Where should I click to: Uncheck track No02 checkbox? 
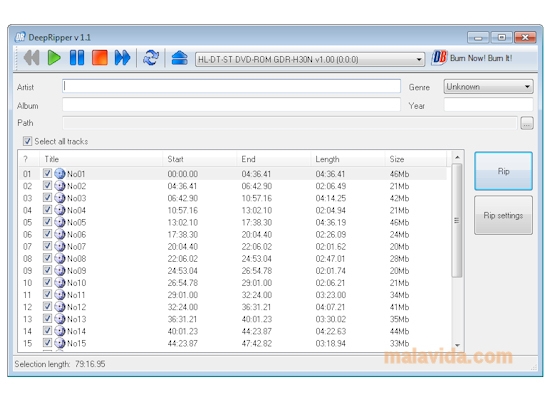[47, 186]
